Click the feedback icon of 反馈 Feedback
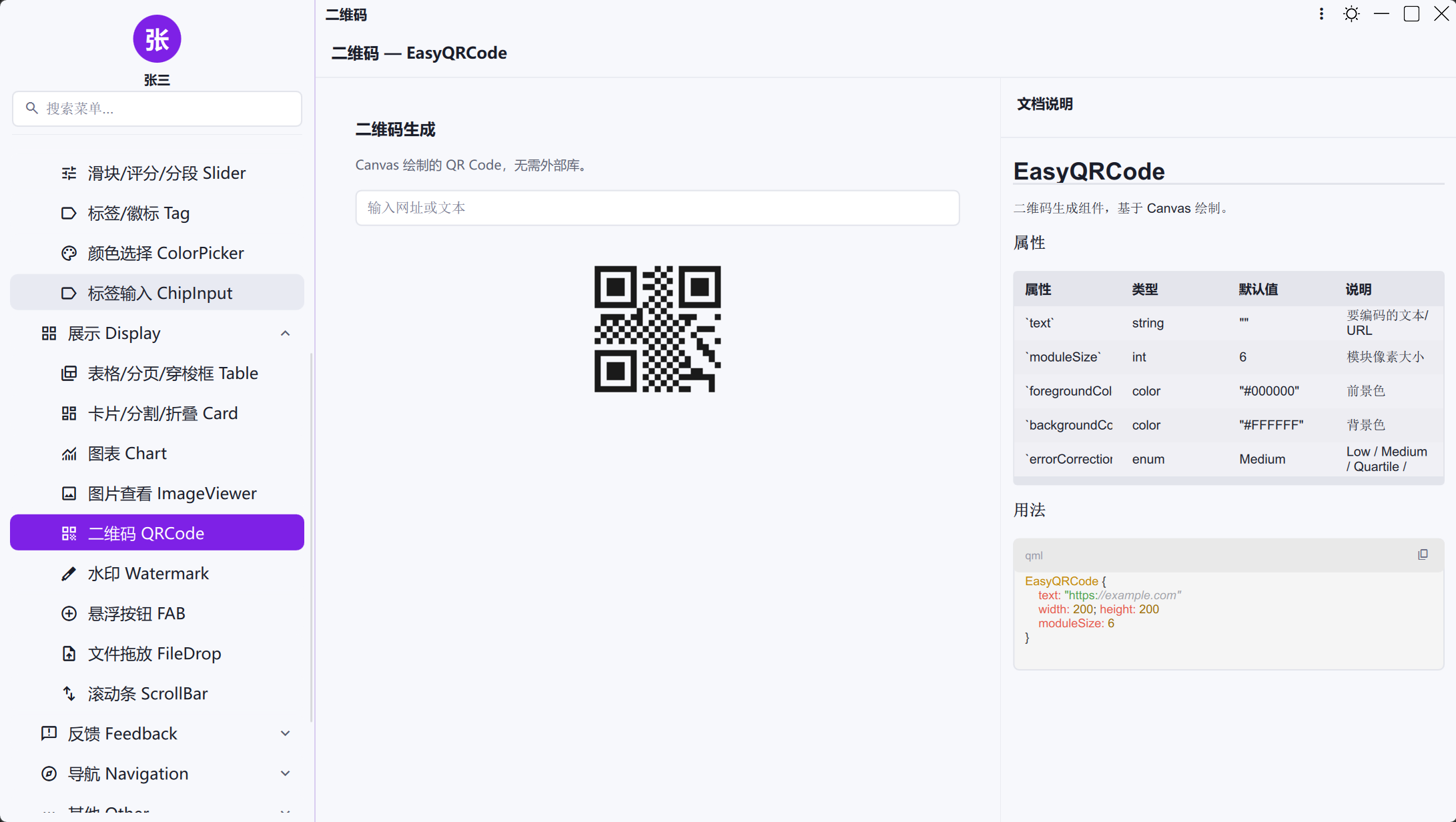 (x=49, y=734)
